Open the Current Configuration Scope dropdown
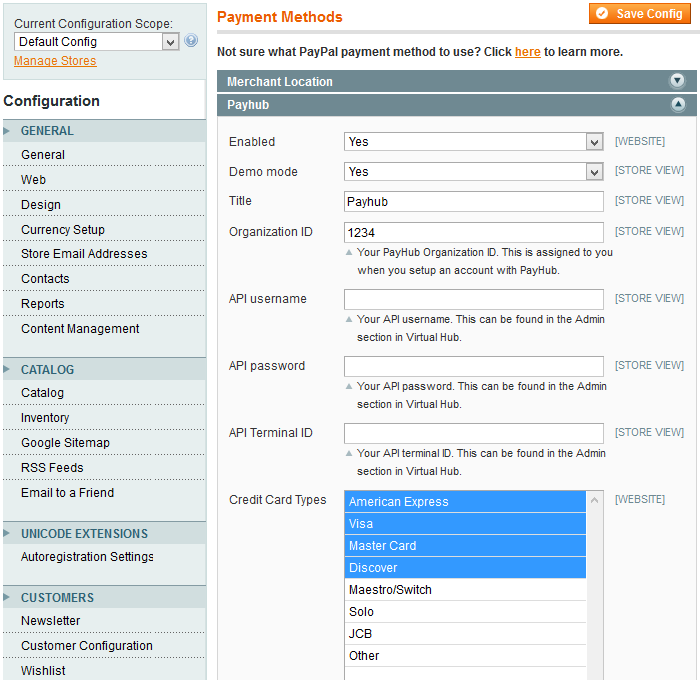700x680 pixels. click(x=96, y=42)
